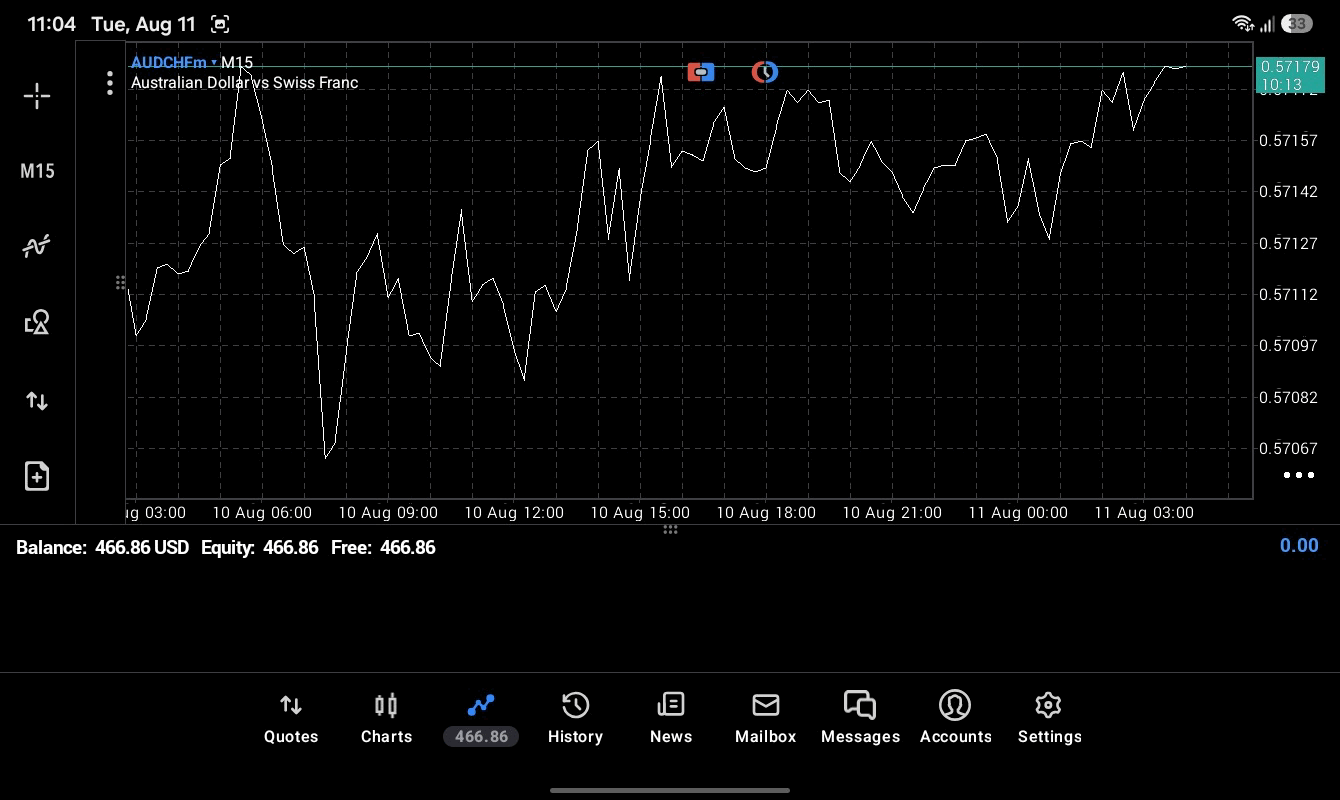Change the M15 timeframe in the left sidebar
The image size is (1340, 800).
pos(37,171)
